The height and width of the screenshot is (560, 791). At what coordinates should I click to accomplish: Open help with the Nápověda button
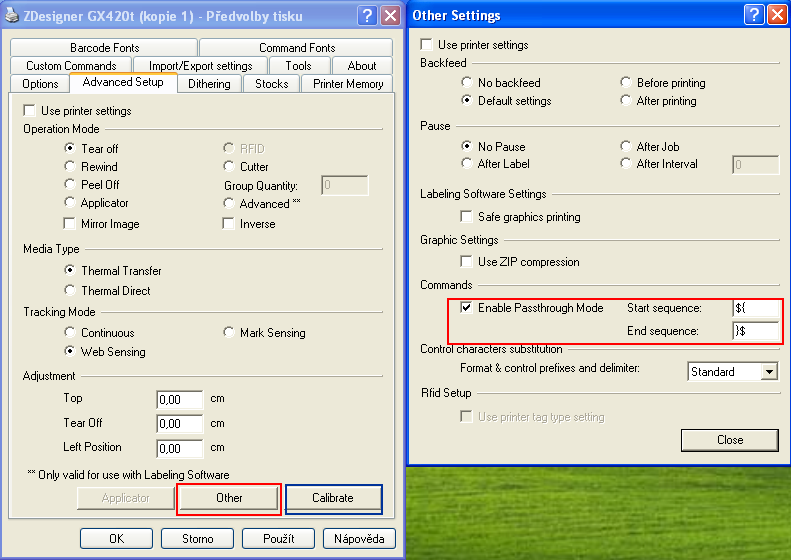tap(359, 539)
